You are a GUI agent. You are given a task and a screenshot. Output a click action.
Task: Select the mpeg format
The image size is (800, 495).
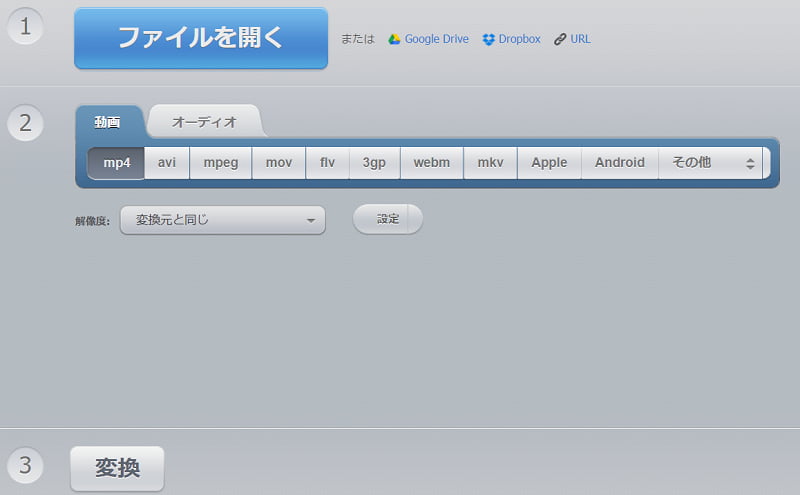(220, 163)
